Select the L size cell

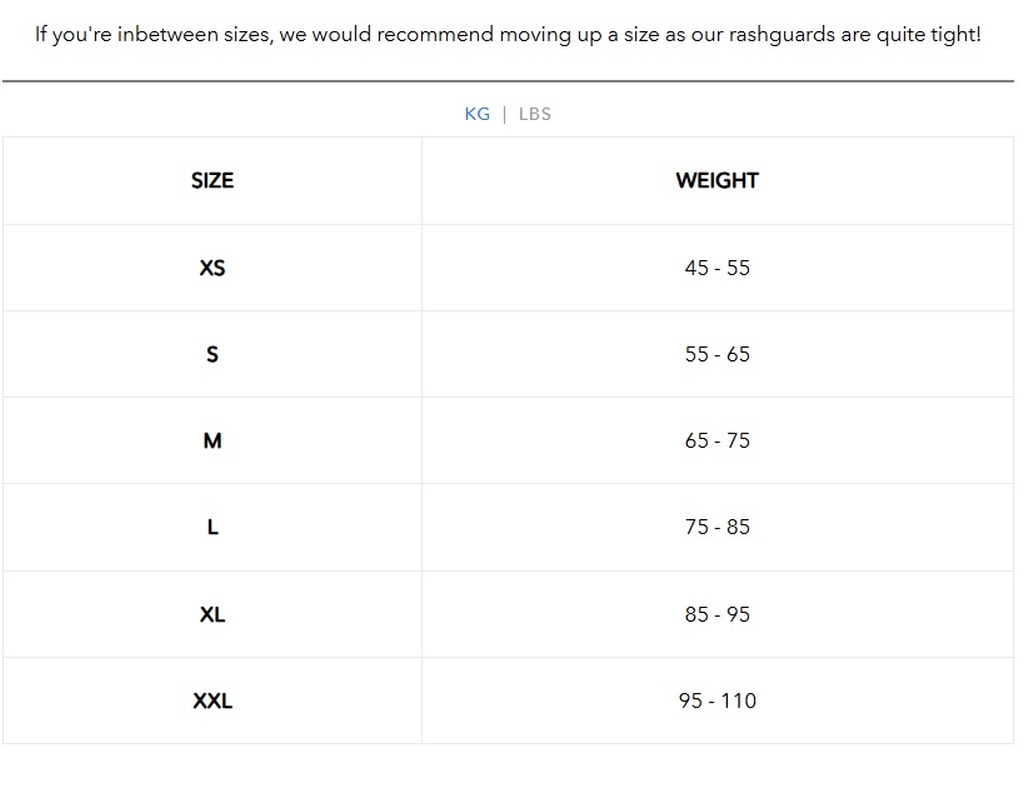pyautogui.click(x=212, y=528)
